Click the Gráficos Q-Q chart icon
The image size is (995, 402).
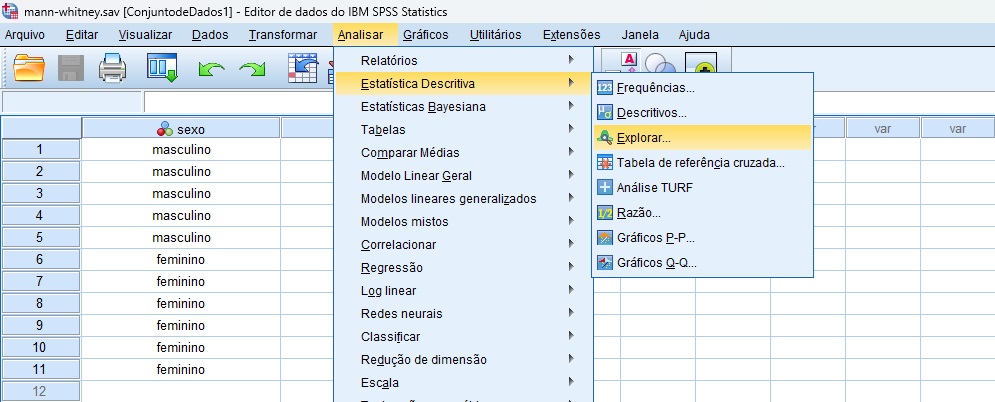[605, 263]
